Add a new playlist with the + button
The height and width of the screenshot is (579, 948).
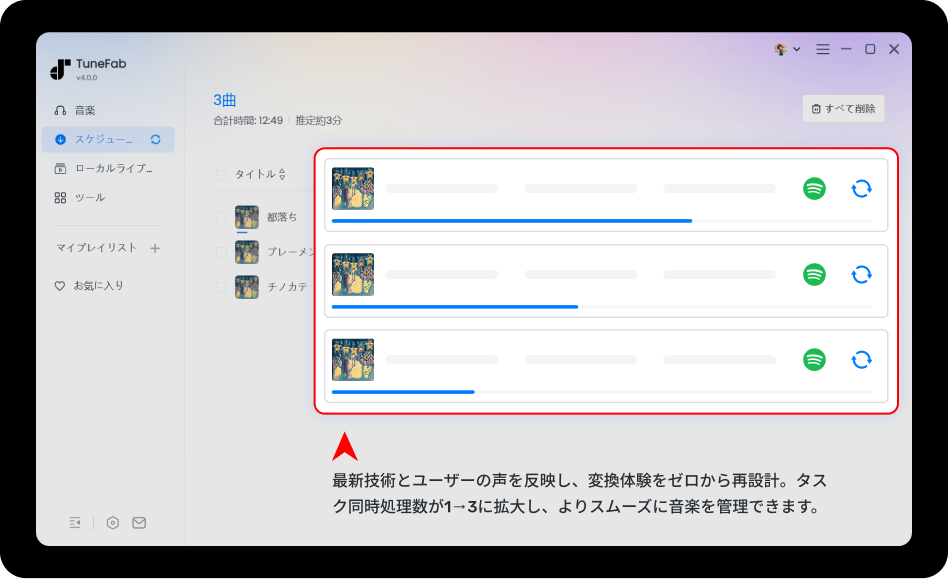tap(156, 249)
